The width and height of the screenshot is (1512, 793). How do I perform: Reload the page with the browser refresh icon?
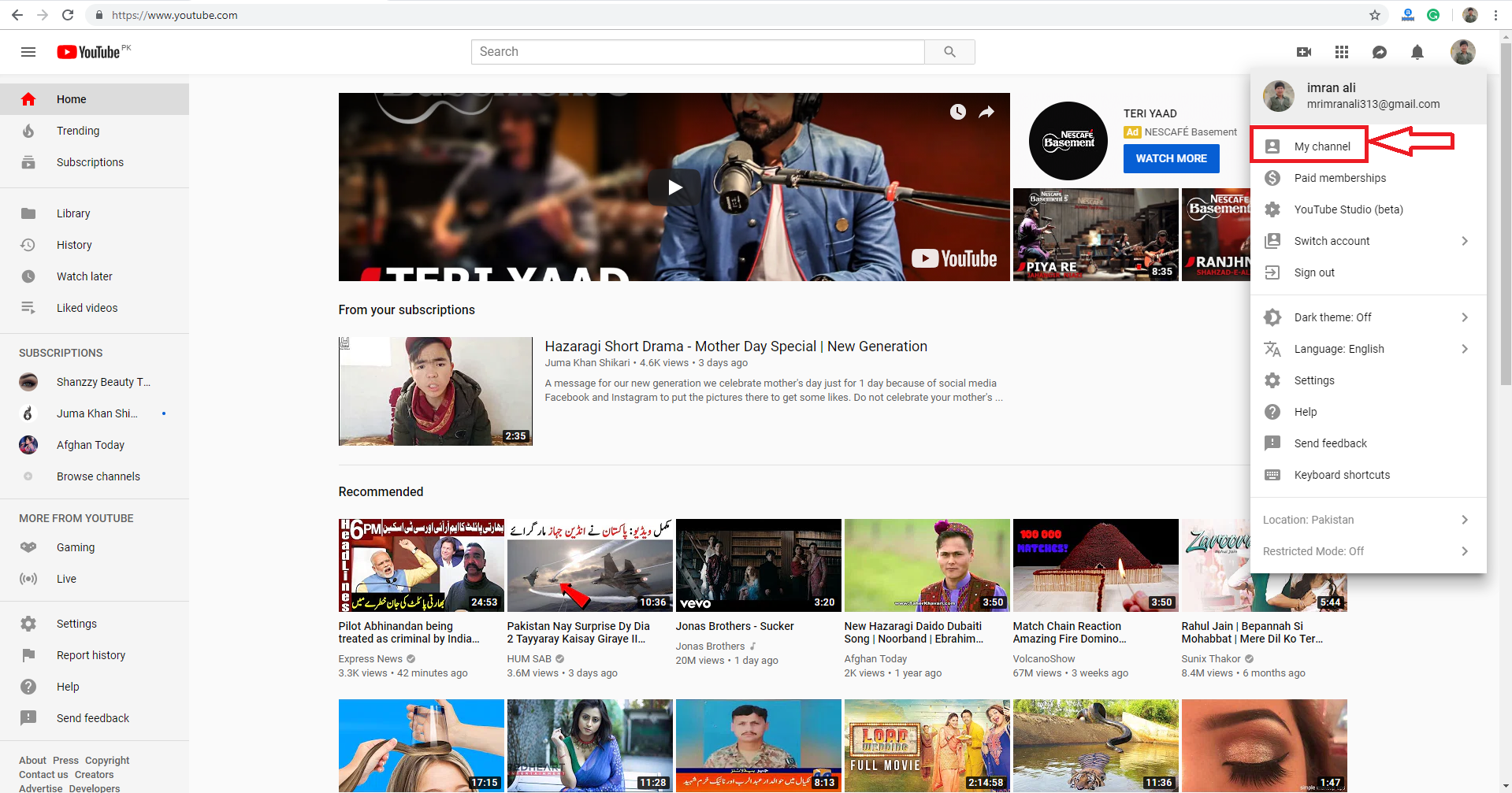point(68,15)
